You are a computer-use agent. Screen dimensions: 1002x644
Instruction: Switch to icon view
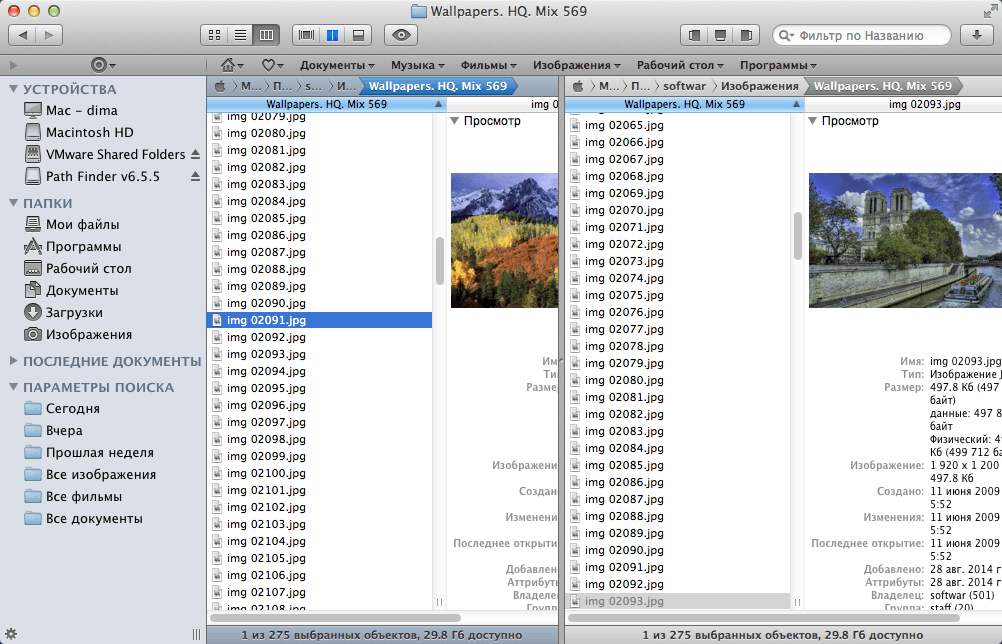pyautogui.click(x=215, y=35)
